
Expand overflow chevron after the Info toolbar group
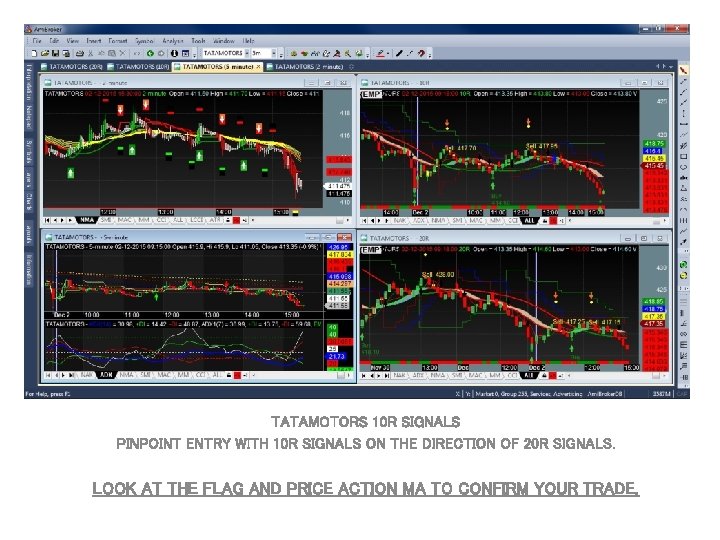[195, 55]
